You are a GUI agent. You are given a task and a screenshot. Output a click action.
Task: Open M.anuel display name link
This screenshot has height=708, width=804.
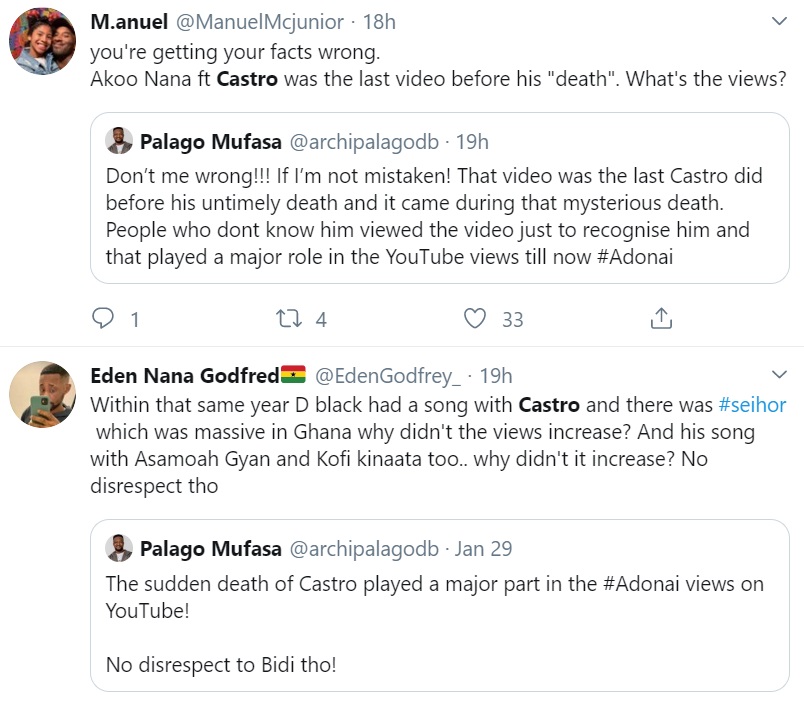pos(129,21)
